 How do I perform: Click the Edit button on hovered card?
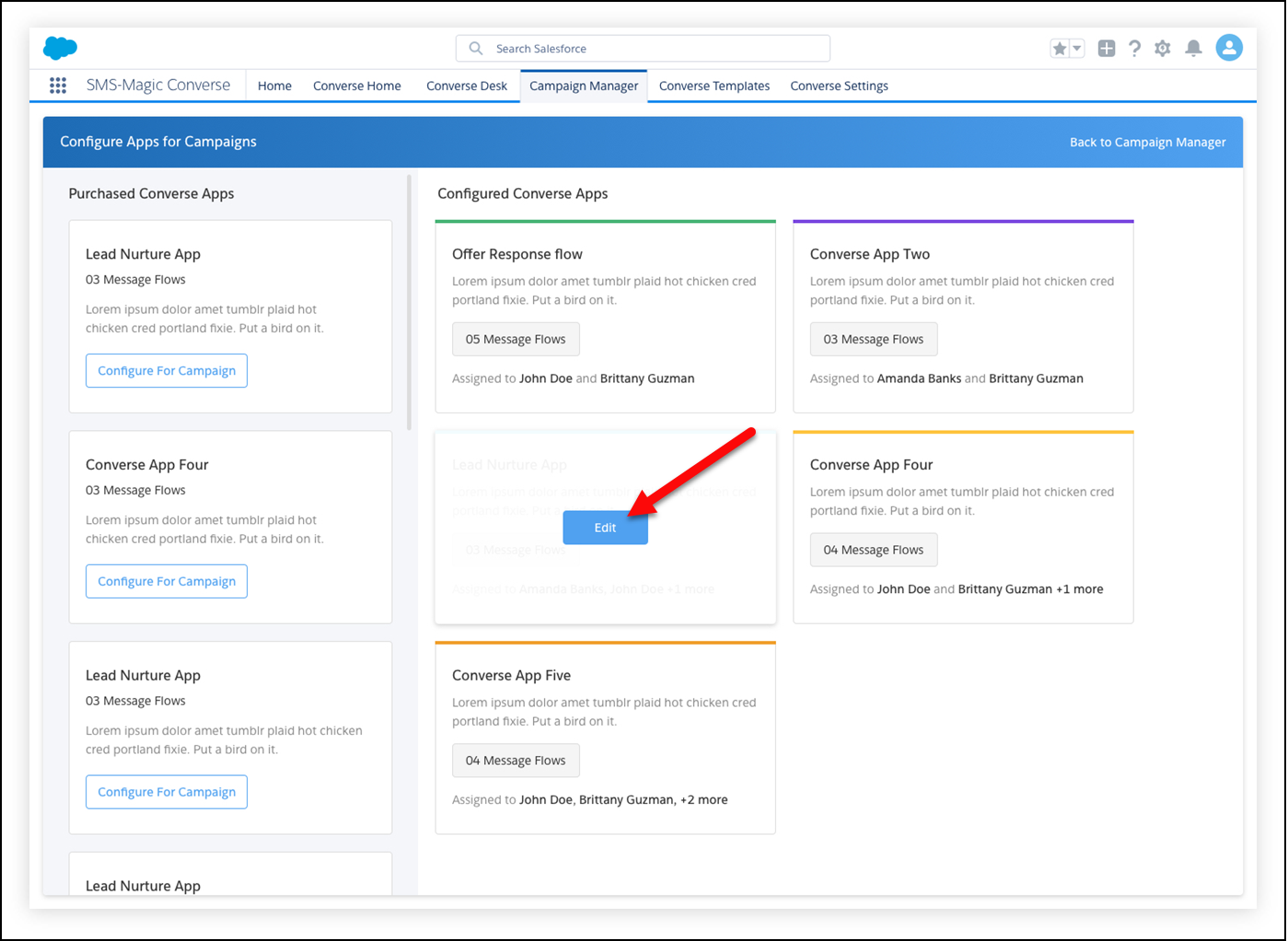(605, 528)
